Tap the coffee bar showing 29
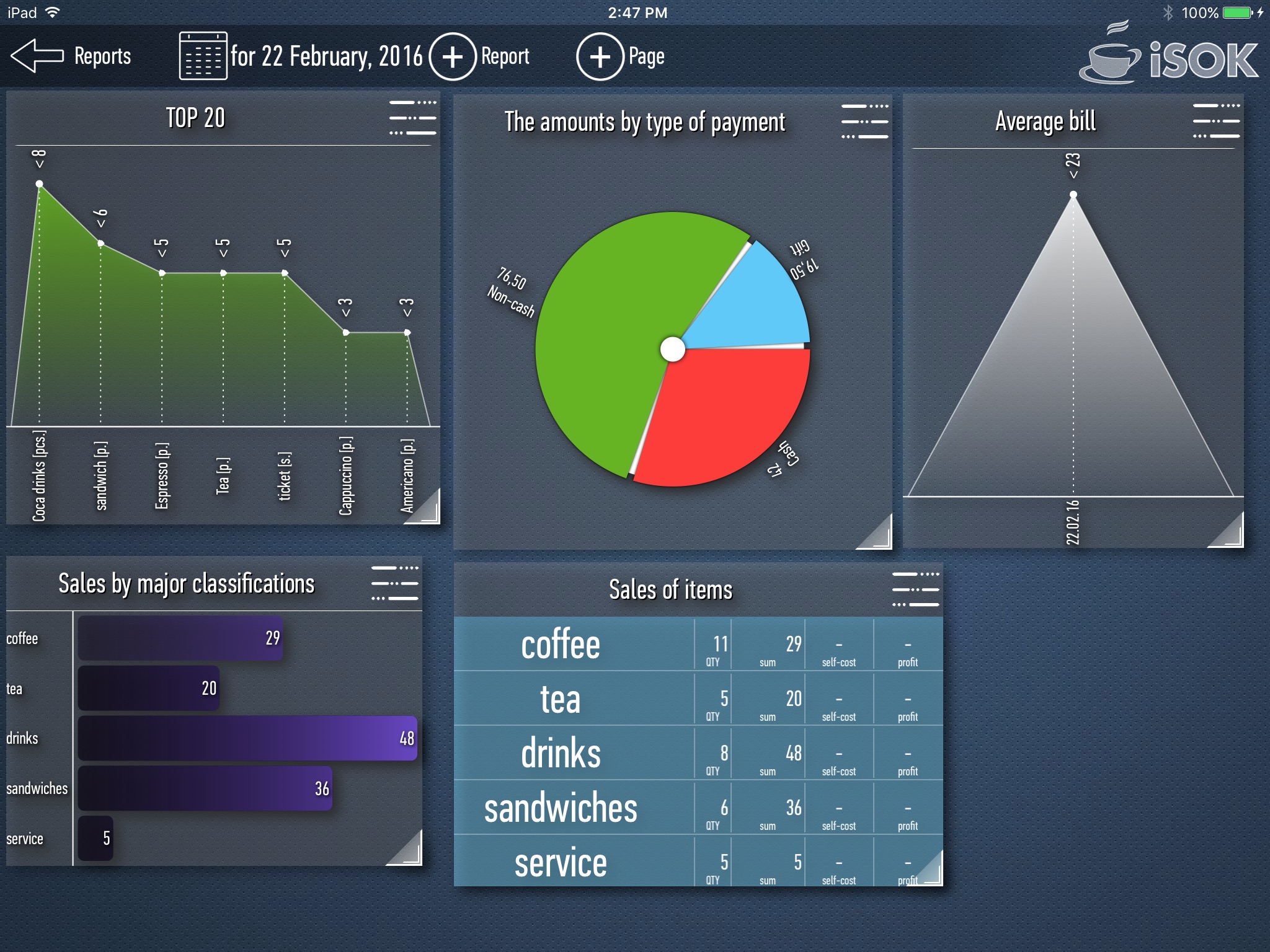1270x952 pixels. point(180,638)
